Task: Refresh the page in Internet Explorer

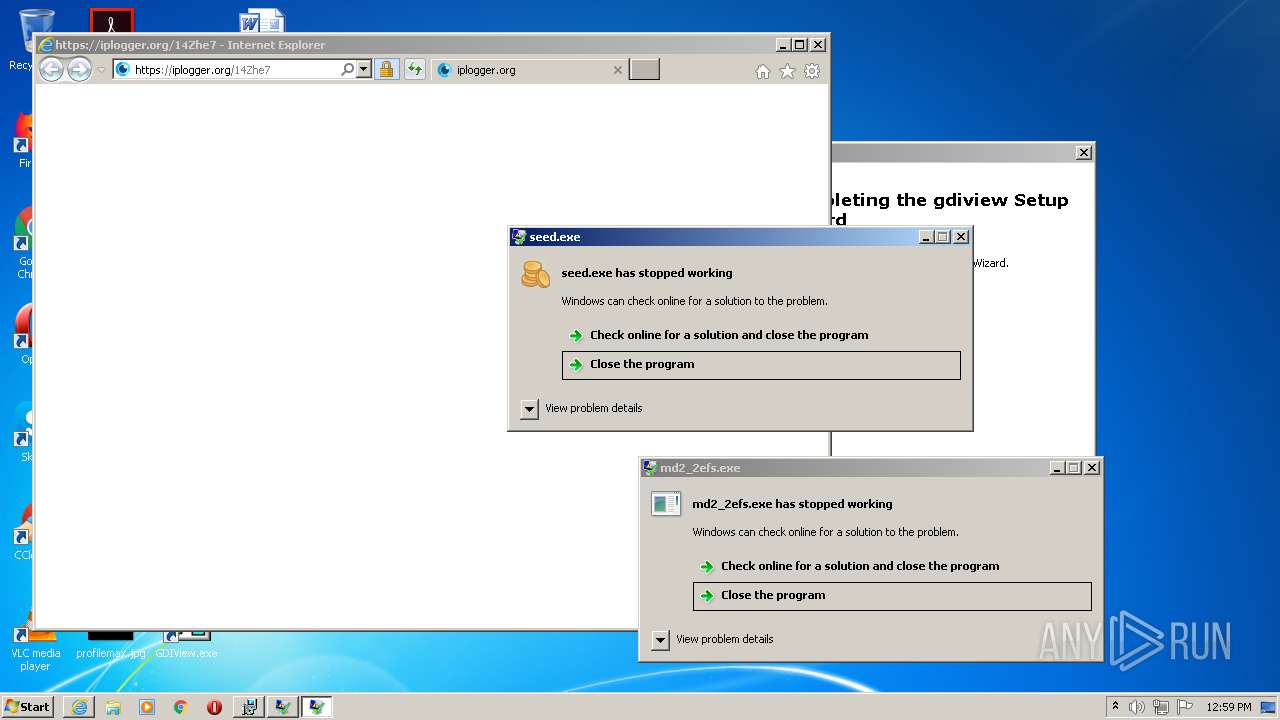Action: [414, 70]
